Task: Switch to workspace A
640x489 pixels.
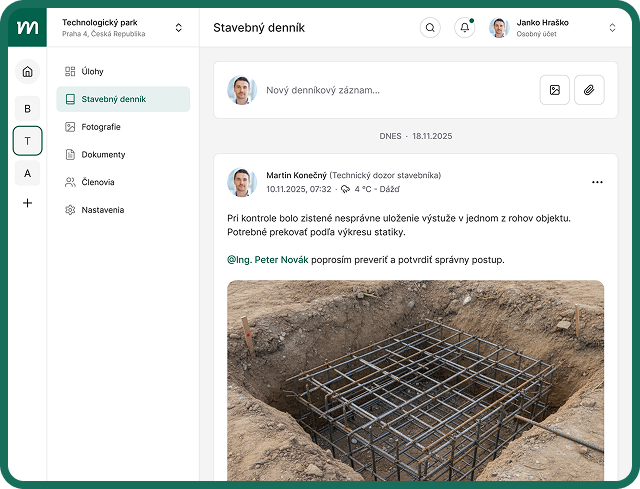Action: pos(27,173)
